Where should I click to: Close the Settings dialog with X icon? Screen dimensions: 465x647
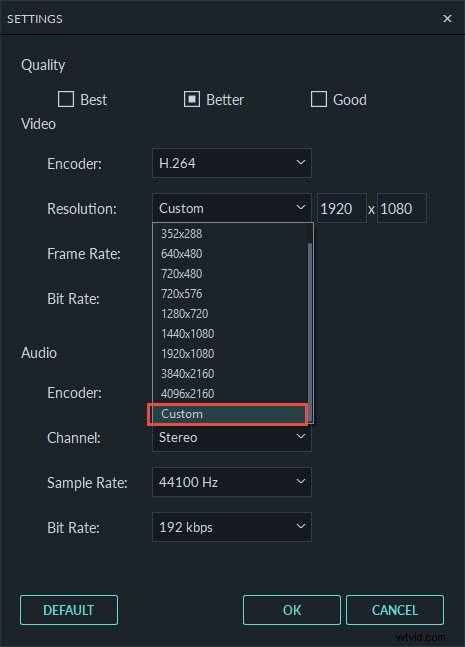[x=447, y=19]
